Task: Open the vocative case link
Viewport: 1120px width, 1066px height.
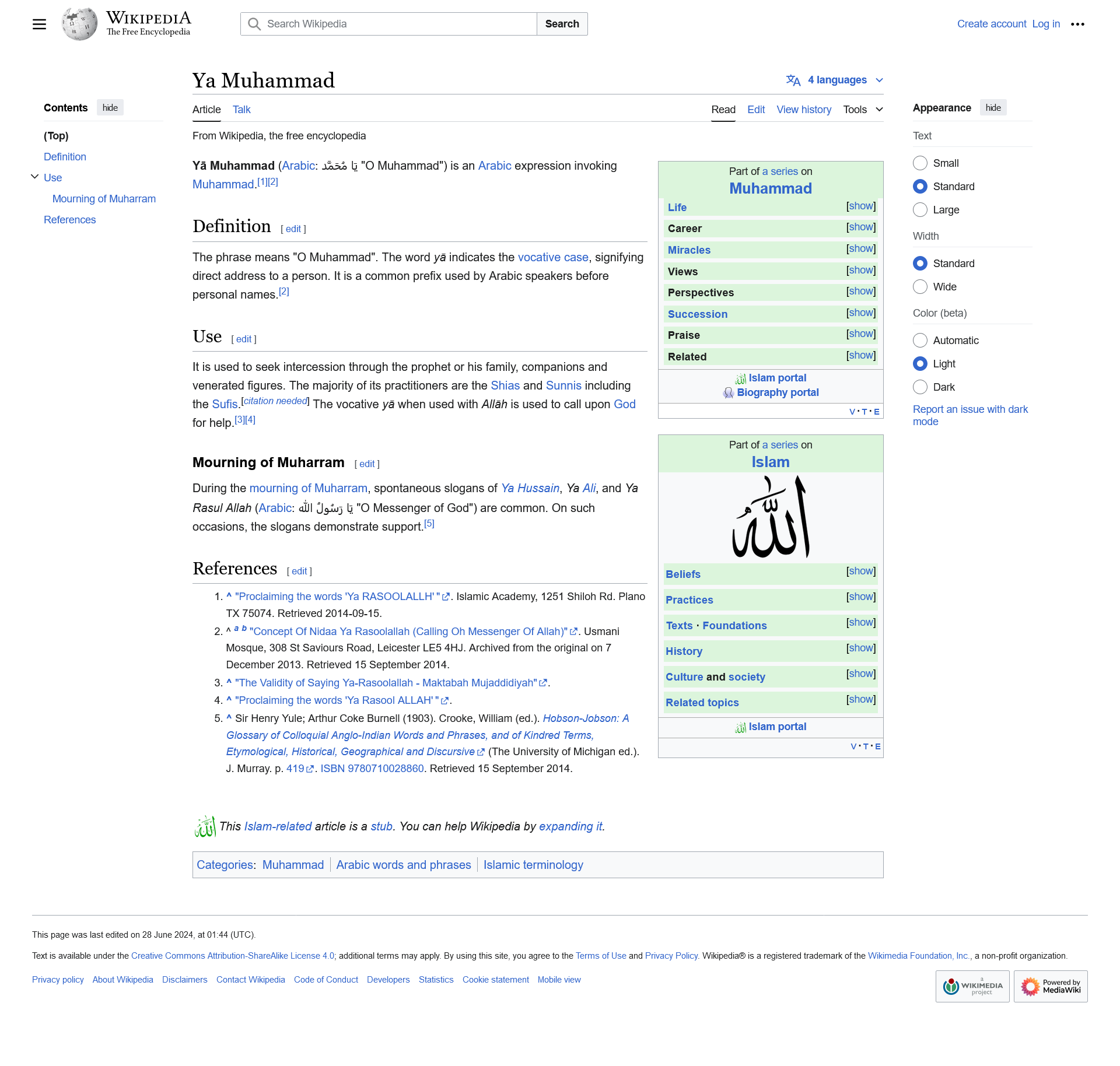Action: pyautogui.click(x=552, y=257)
